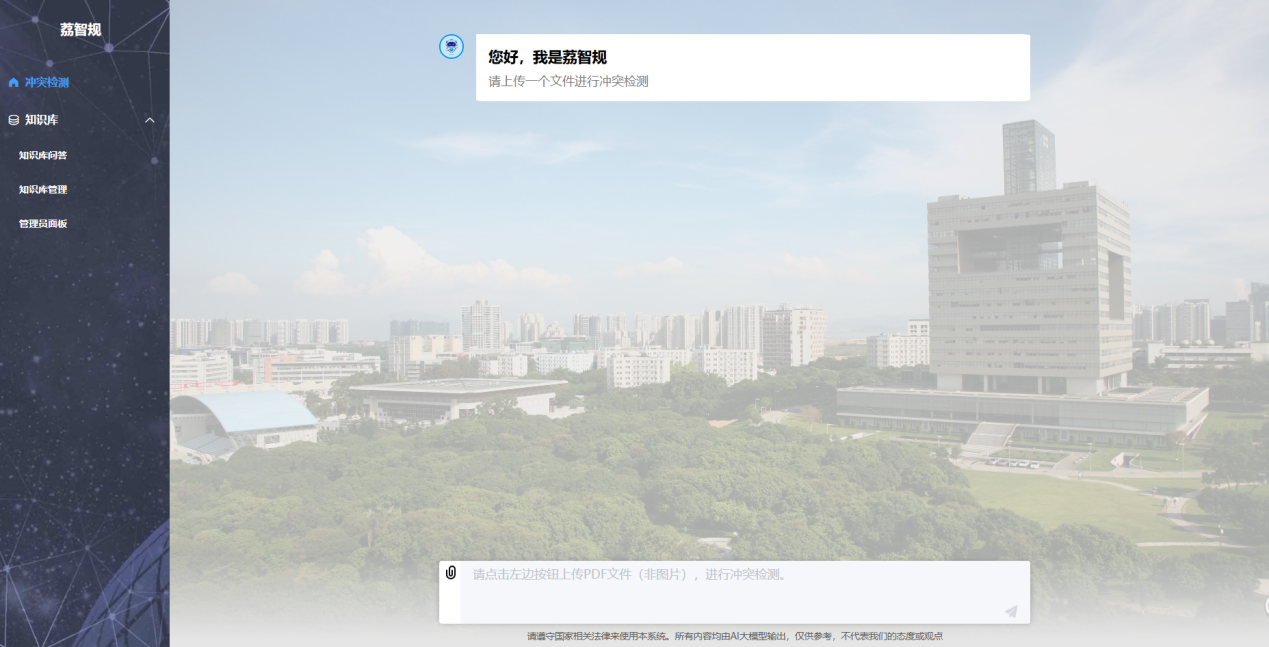Click the partial round button at right edge

pos(1265,605)
